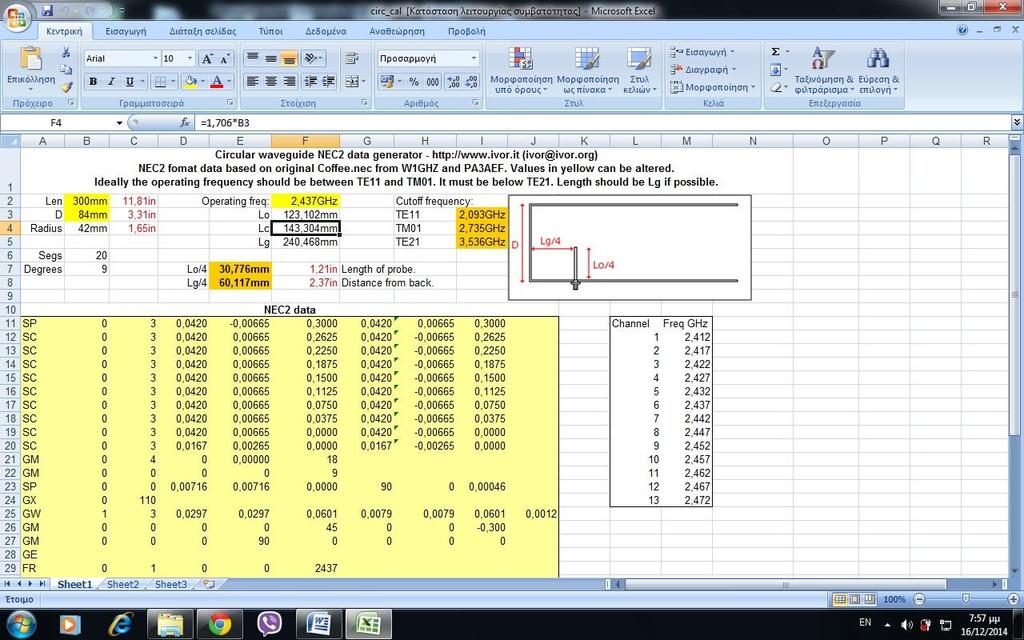
Task: Apply red font color A
Action: coord(216,82)
